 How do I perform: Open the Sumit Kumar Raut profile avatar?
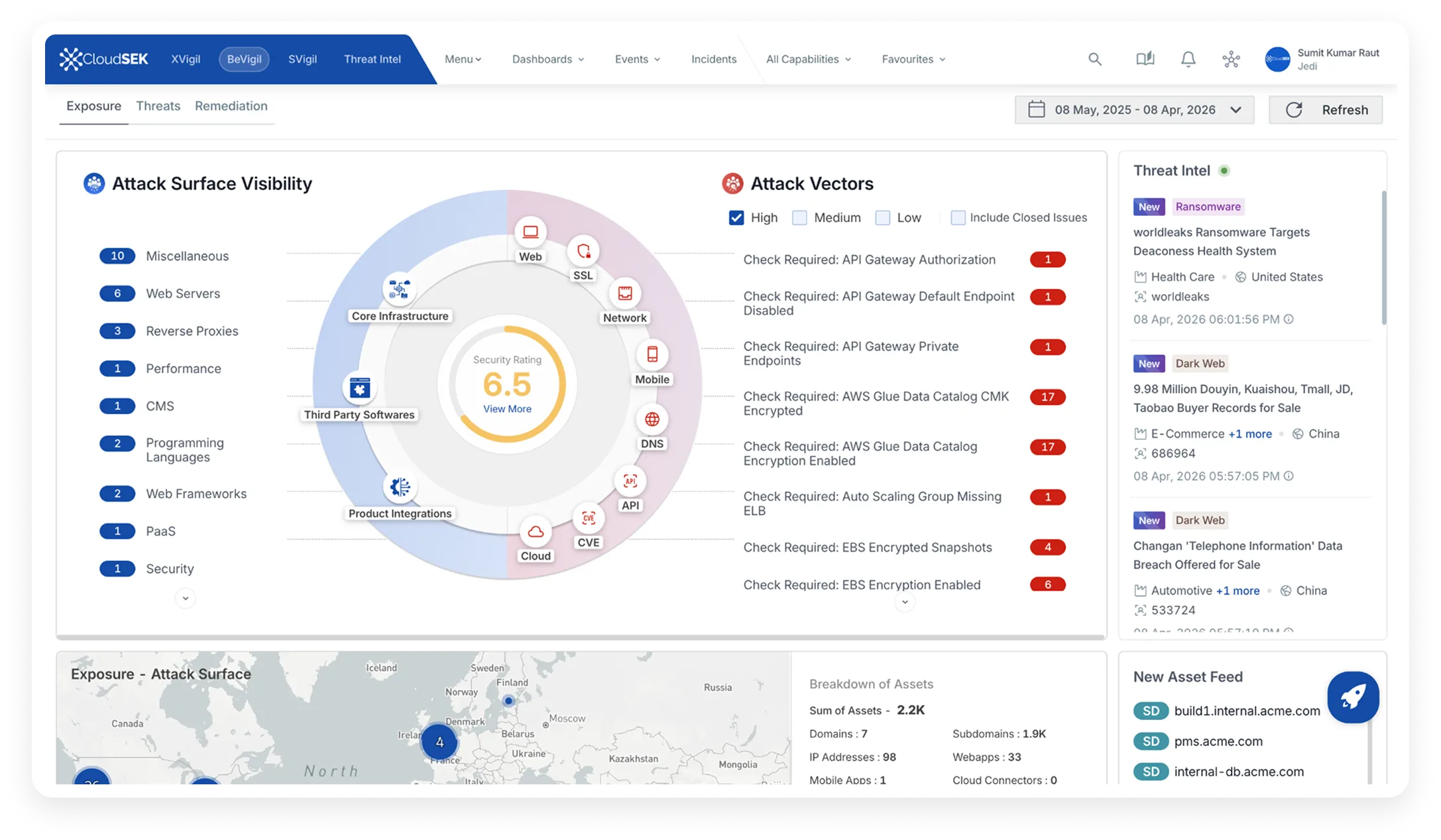(x=1279, y=59)
